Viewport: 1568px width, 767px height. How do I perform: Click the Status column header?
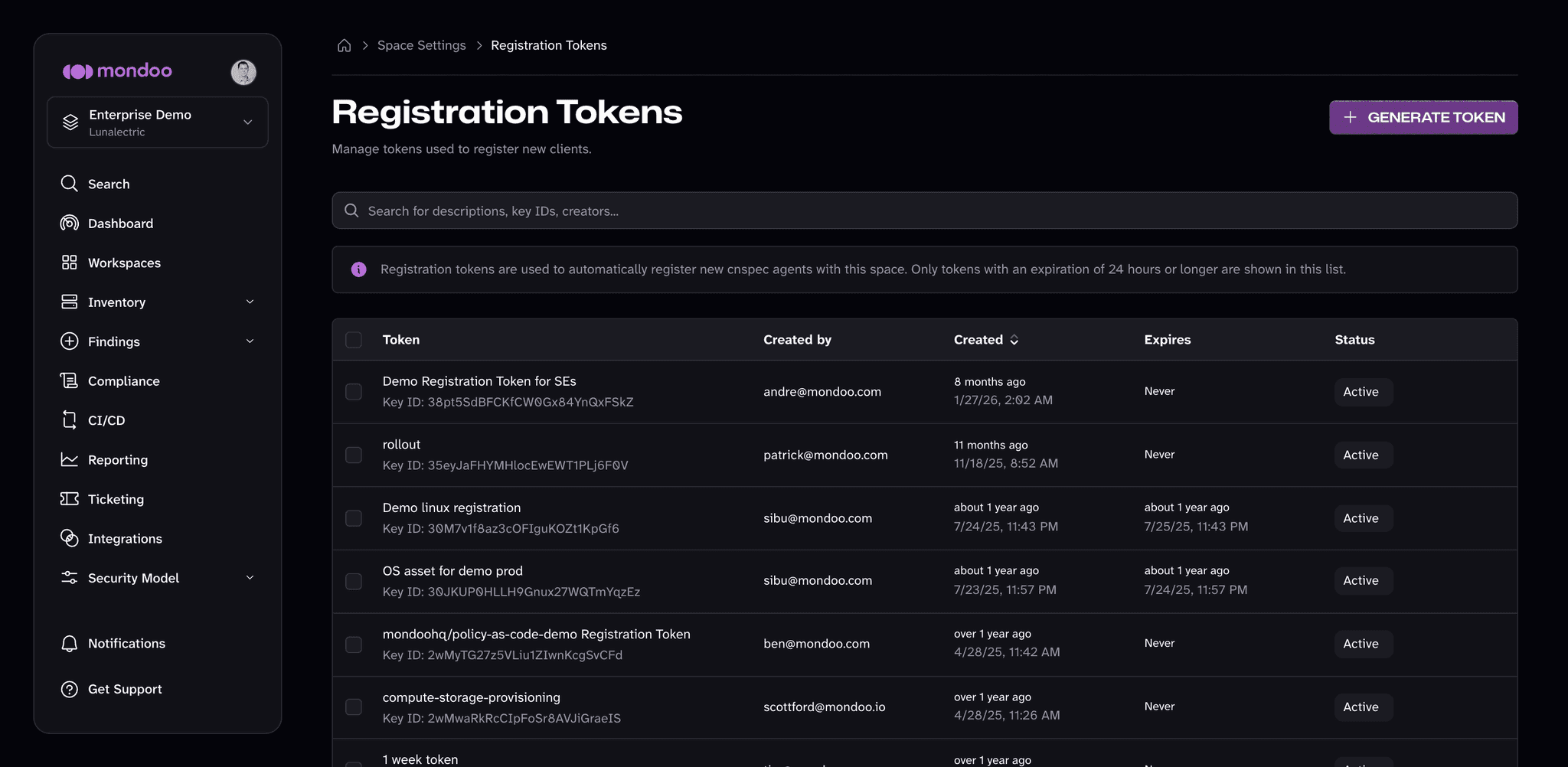click(1354, 340)
